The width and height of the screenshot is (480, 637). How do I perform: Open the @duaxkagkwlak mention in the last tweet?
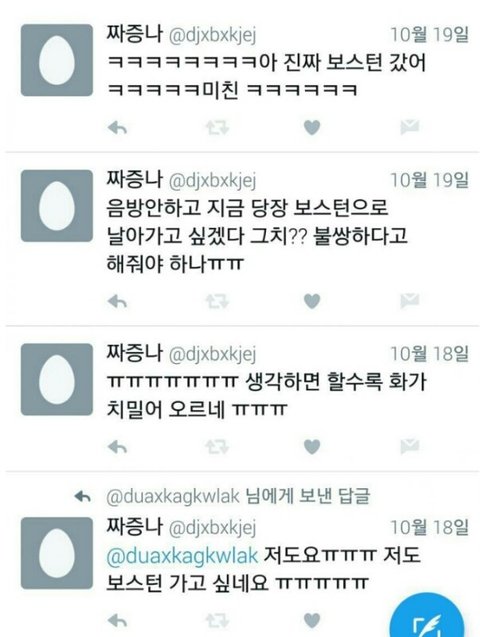(182, 555)
